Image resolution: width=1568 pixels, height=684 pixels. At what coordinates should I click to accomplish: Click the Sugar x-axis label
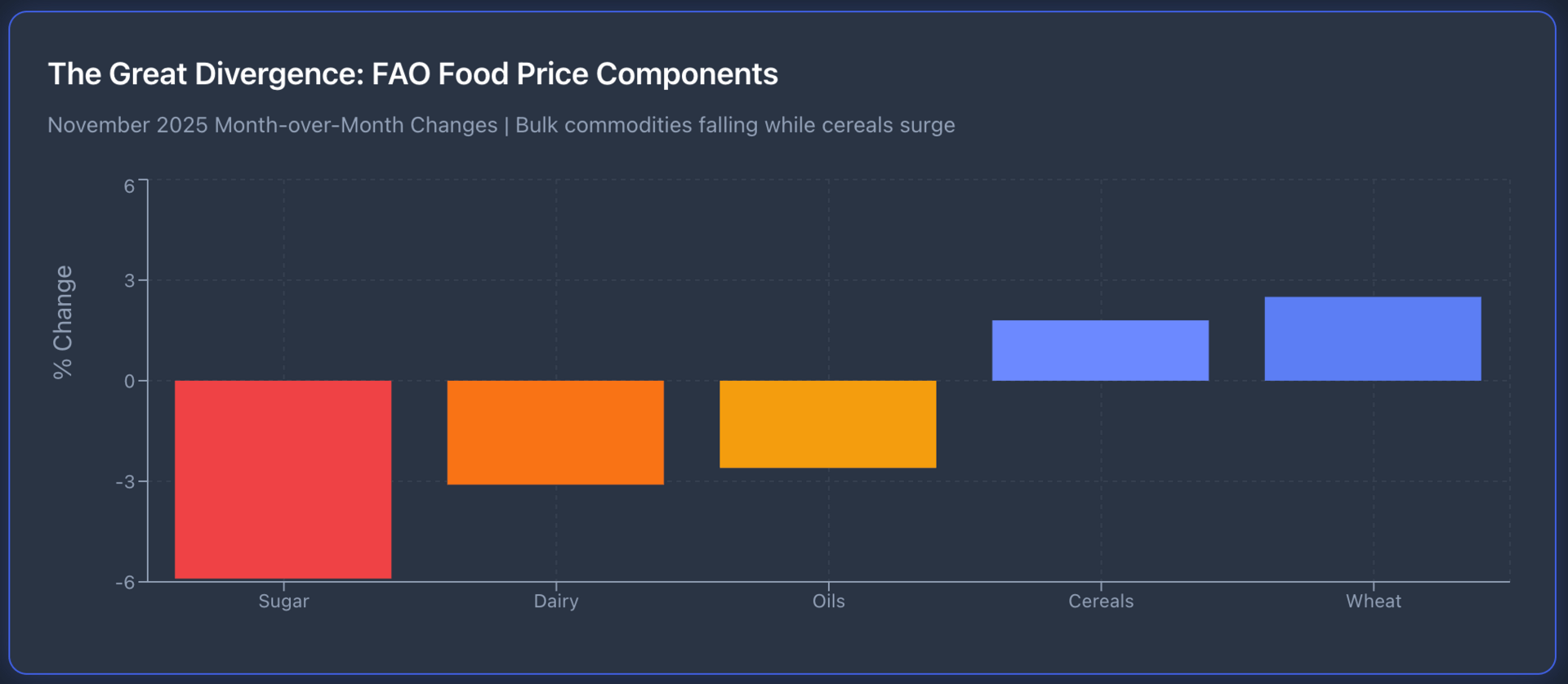point(283,601)
